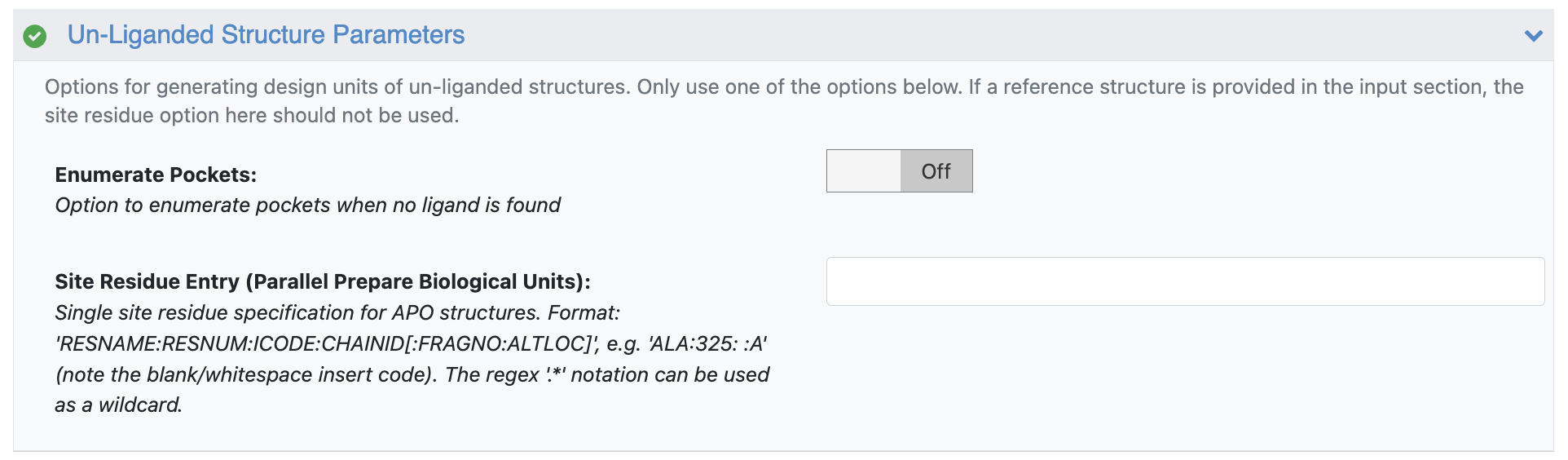Click the blue chevron in the section header
The height and width of the screenshot is (460, 1568).
pyautogui.click(x=1533, y=36)
